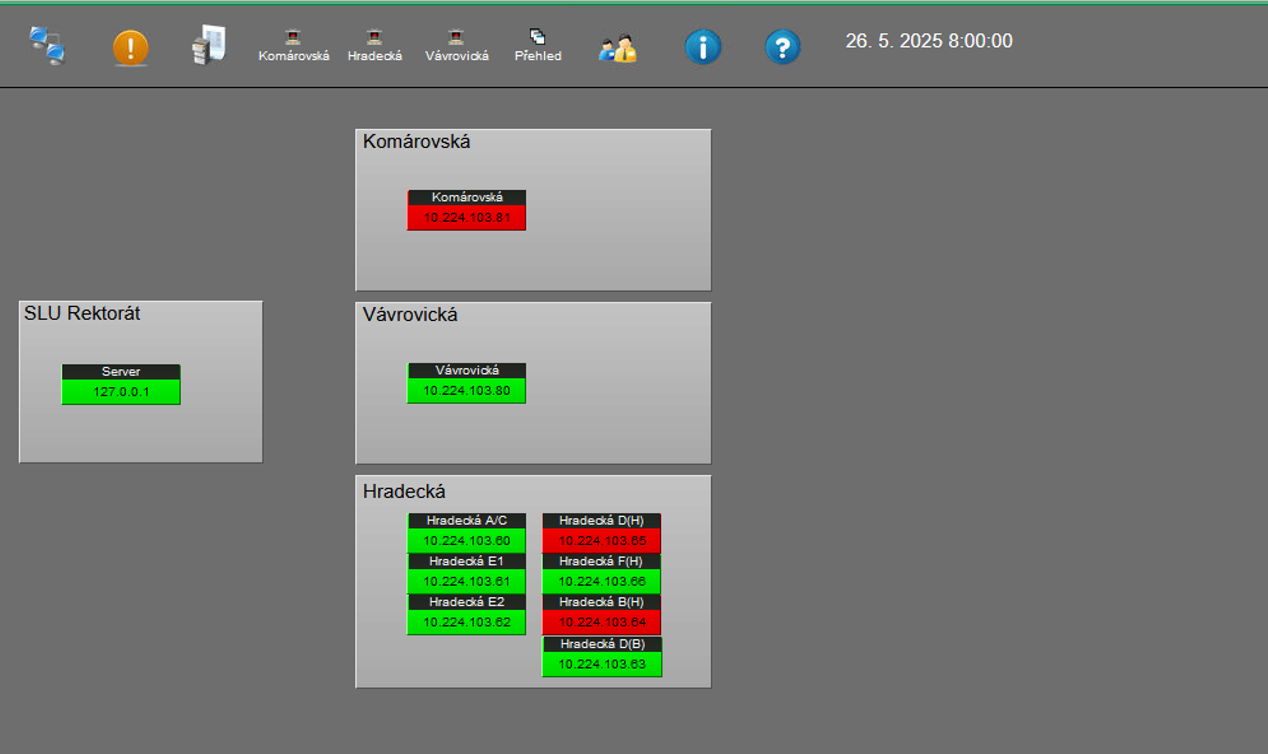Open the users management icon
This screenshot has width=1268, height=754.
[617, 47]
